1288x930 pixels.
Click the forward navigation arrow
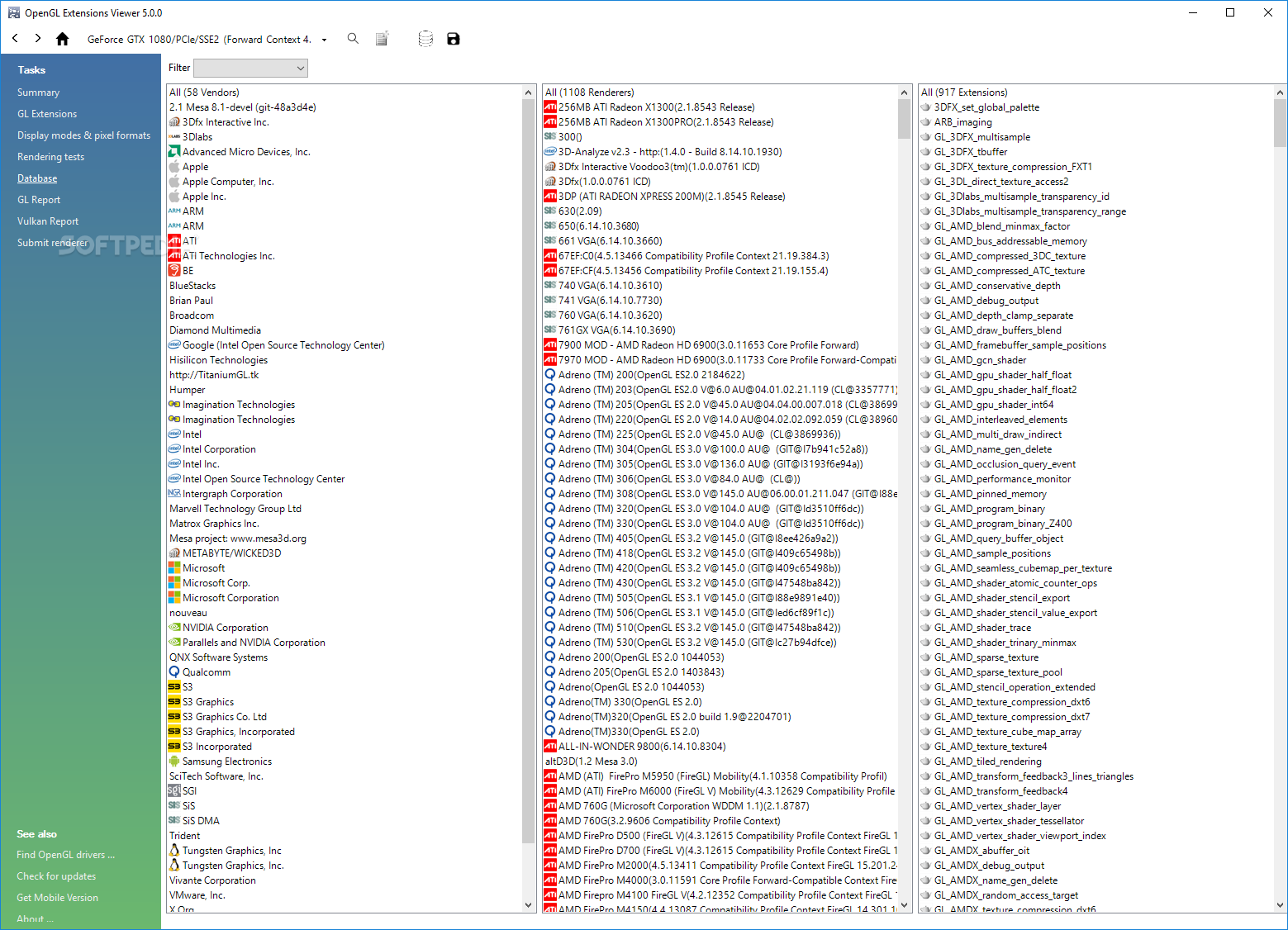[38, 38]
